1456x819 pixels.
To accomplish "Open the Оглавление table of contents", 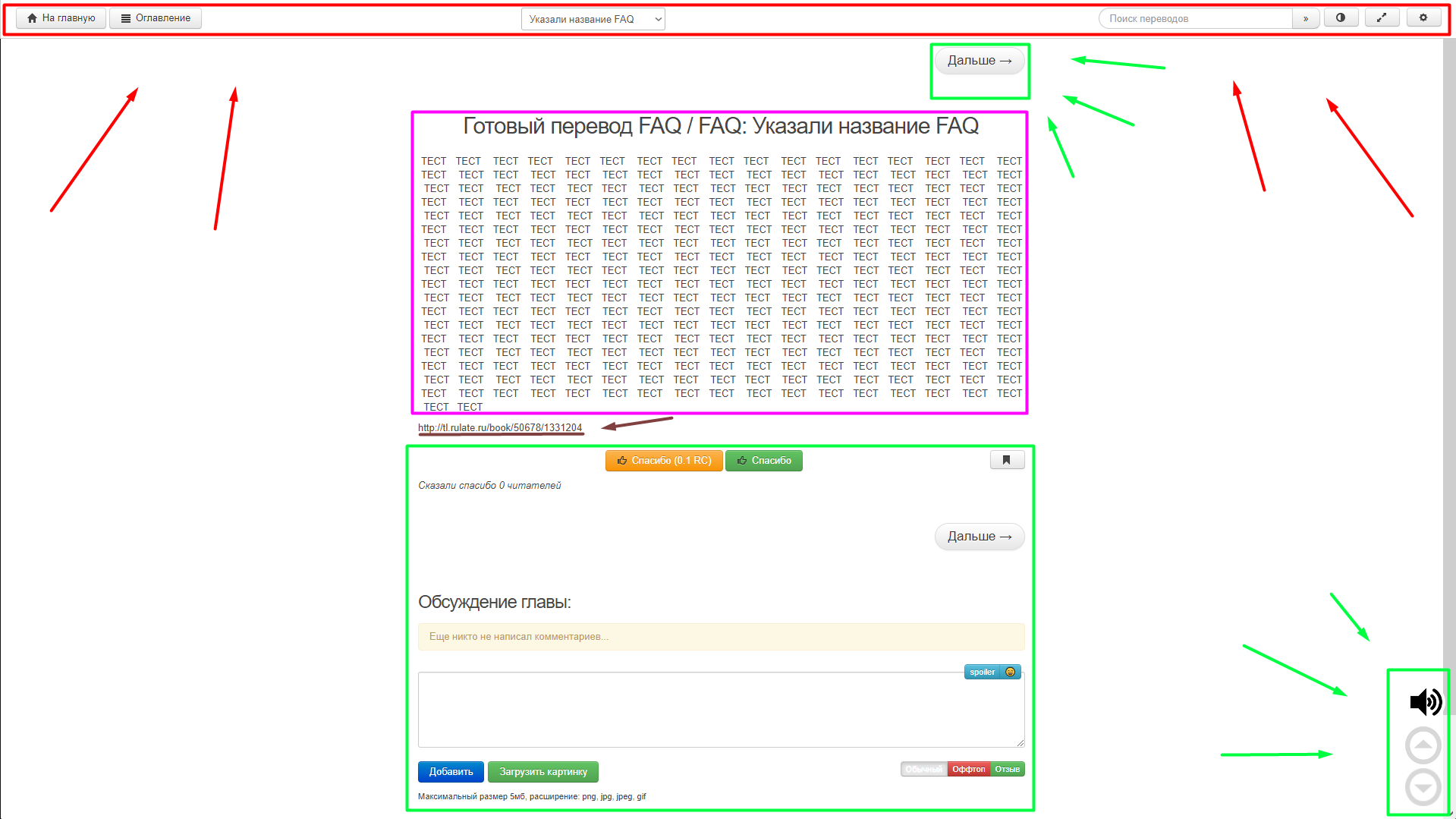I will (x=156, y=18).
